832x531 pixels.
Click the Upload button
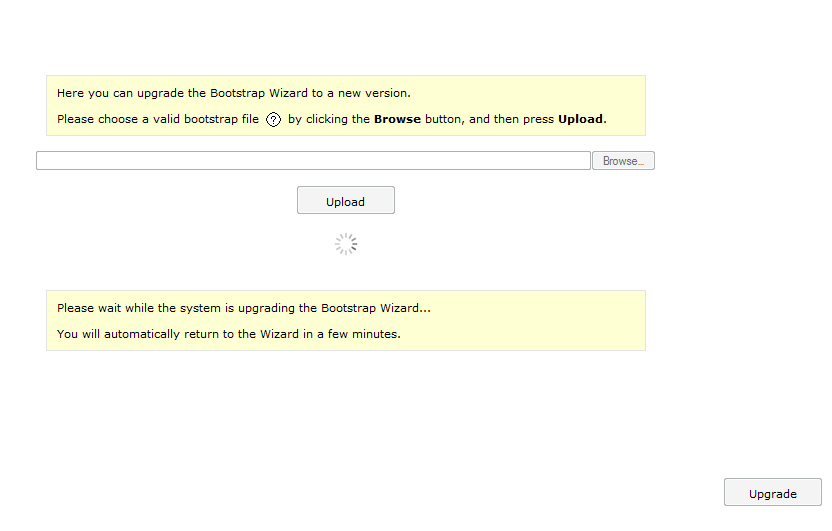[x=346, y=201]
